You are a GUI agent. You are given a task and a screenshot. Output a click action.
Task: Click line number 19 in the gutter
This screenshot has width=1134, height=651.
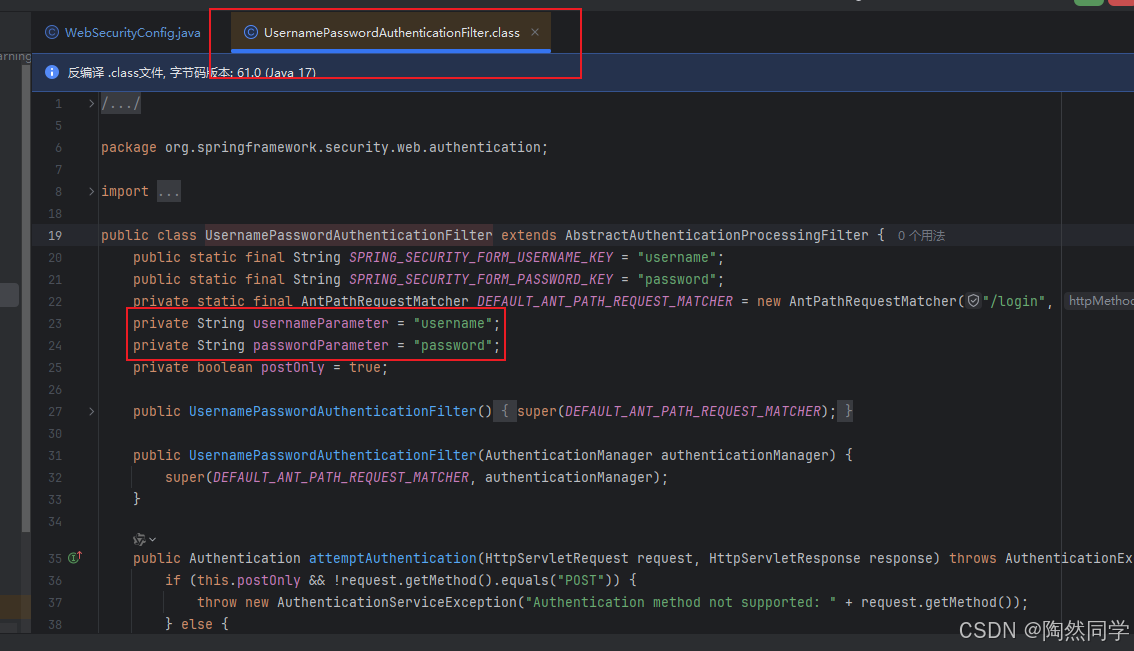pos(57,235)
